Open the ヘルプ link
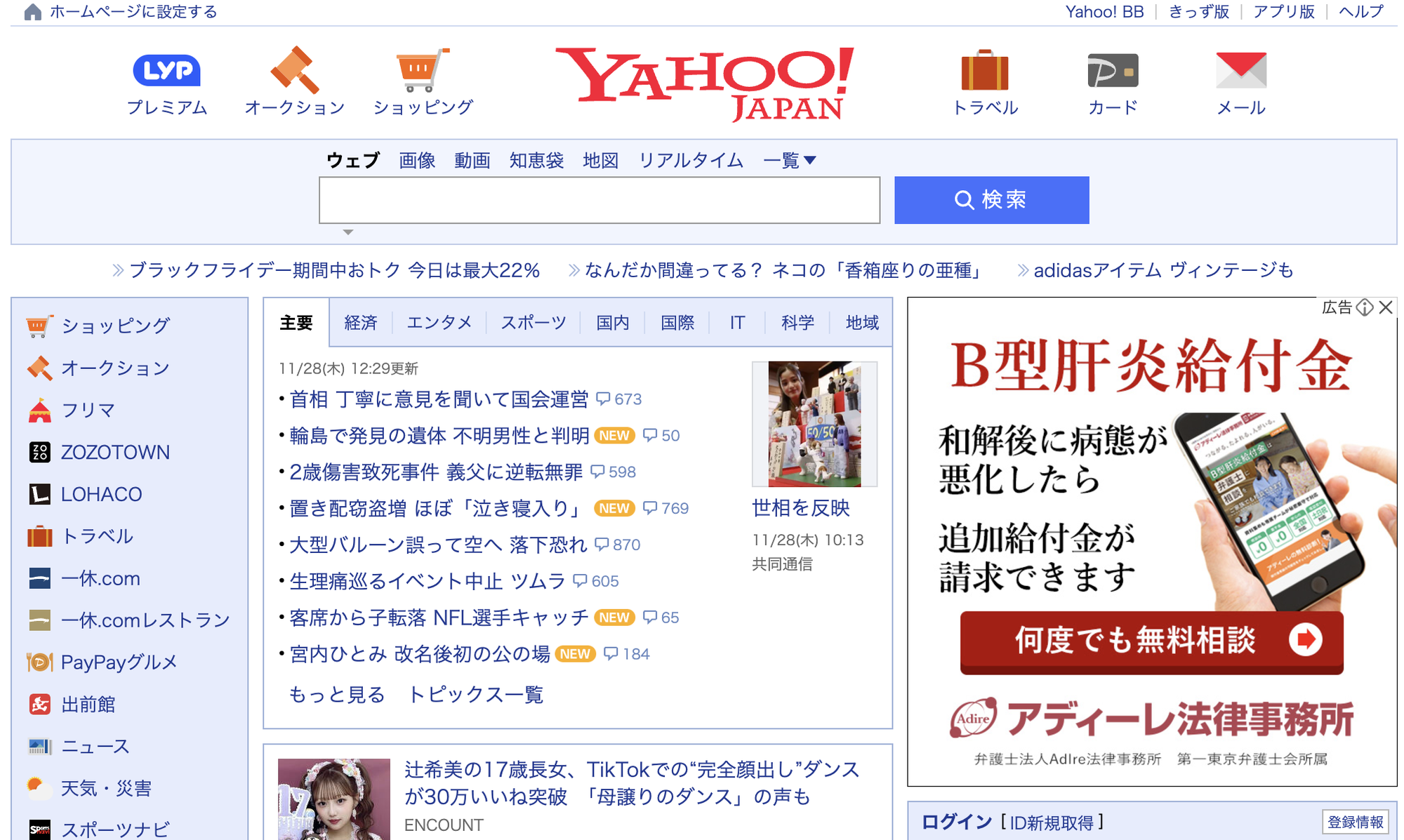The width and height of the screenshot is (1404, 840). tap(1361, 12)
